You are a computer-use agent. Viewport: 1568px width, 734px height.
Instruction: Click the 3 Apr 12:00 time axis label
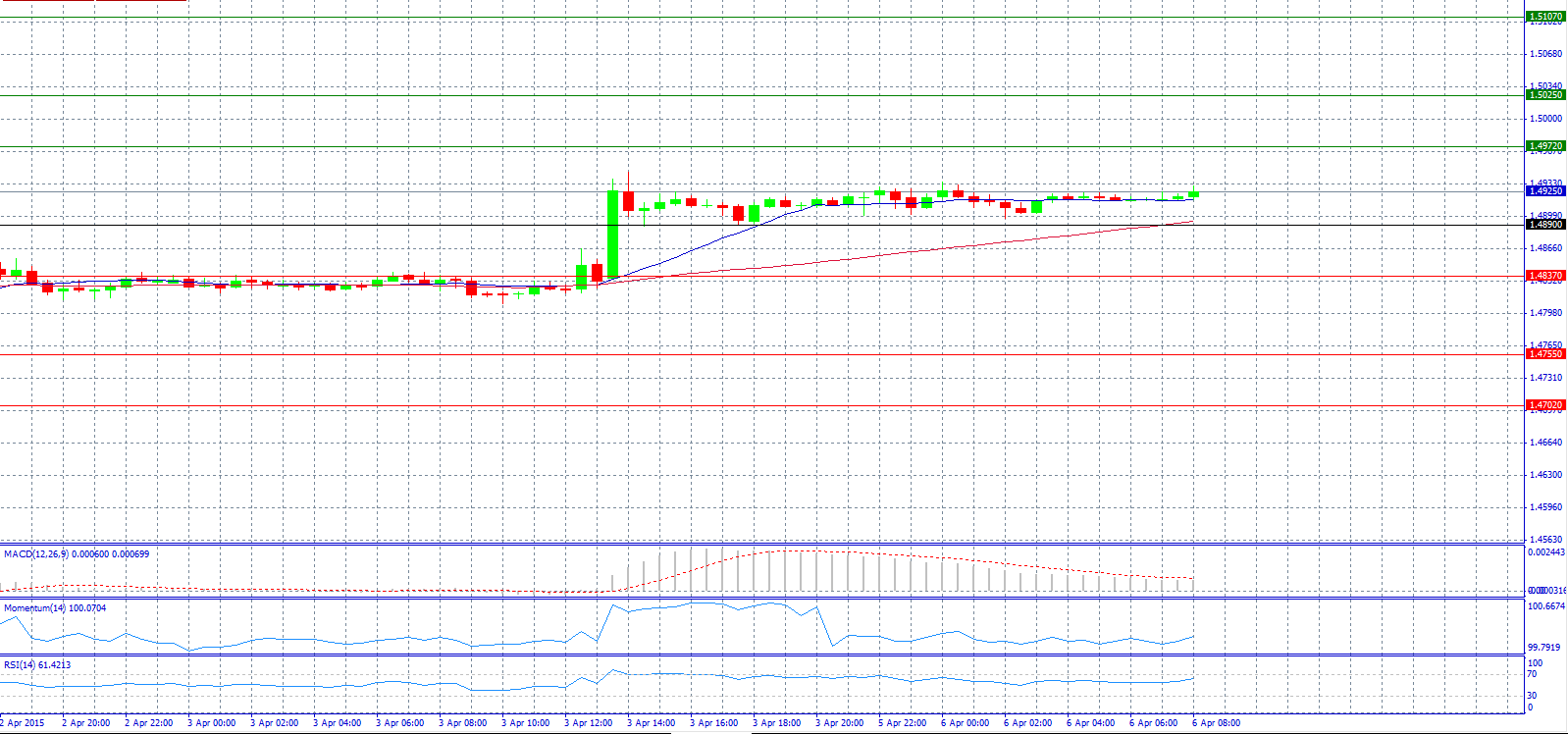click(588, 723)
